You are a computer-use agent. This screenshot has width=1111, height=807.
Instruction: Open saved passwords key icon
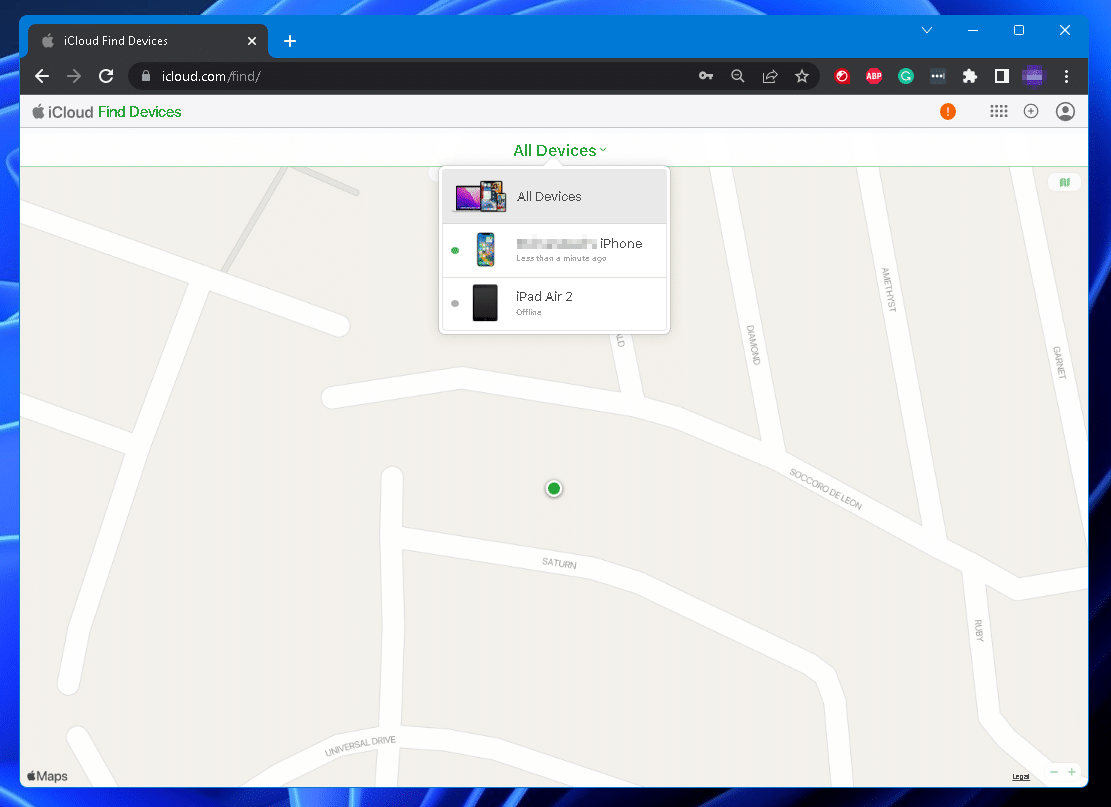[x=706, y=76]
